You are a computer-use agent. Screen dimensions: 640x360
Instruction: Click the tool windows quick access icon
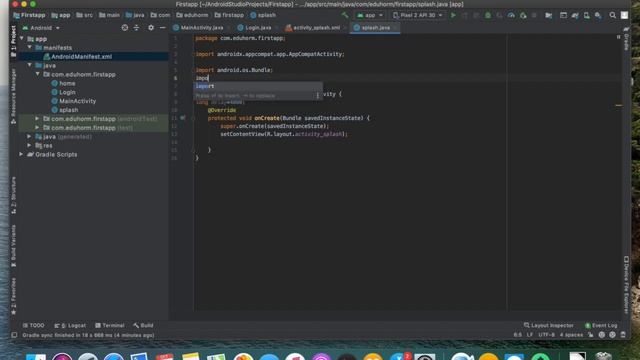pos(14,335)
